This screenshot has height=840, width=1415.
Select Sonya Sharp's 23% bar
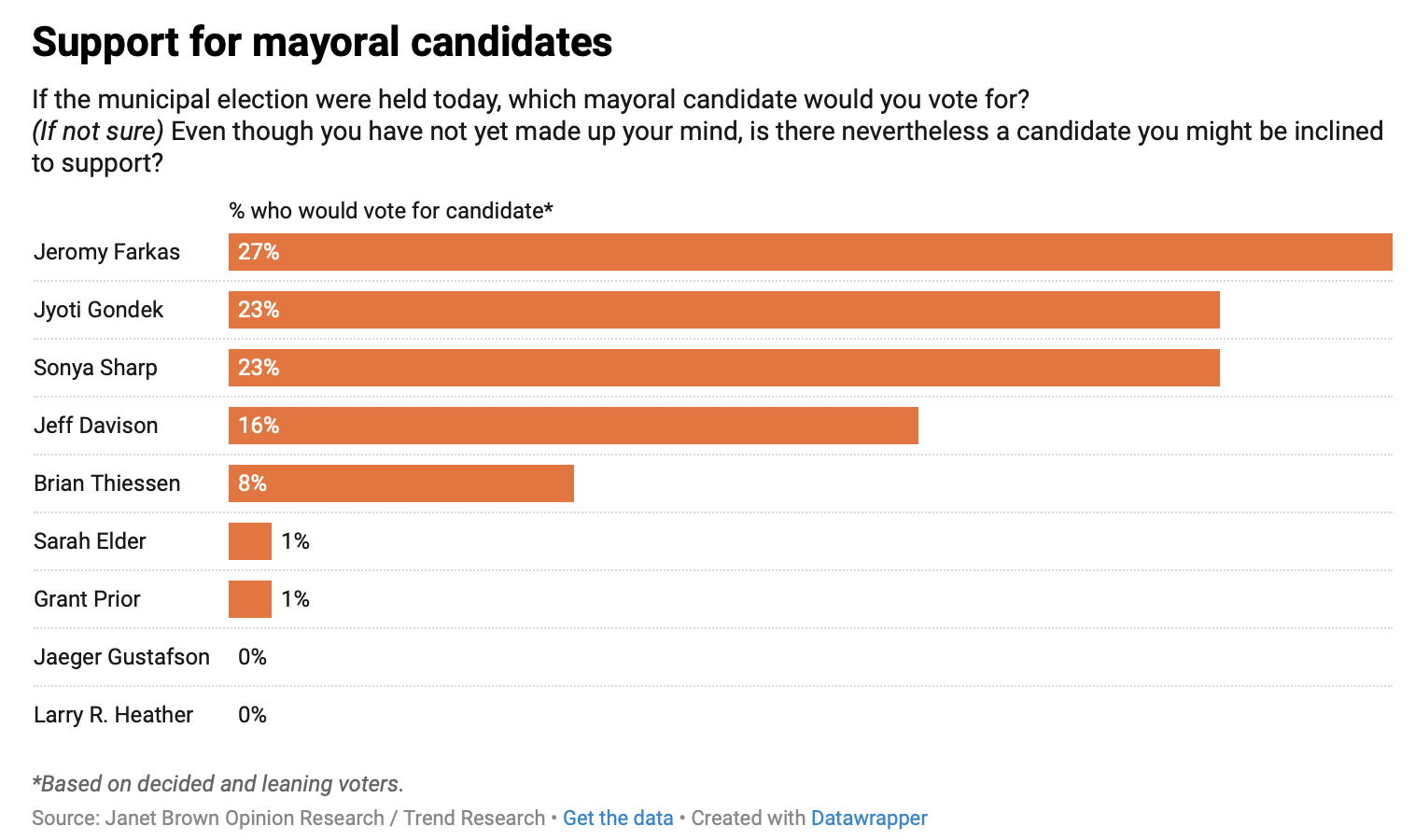[723, 368]
